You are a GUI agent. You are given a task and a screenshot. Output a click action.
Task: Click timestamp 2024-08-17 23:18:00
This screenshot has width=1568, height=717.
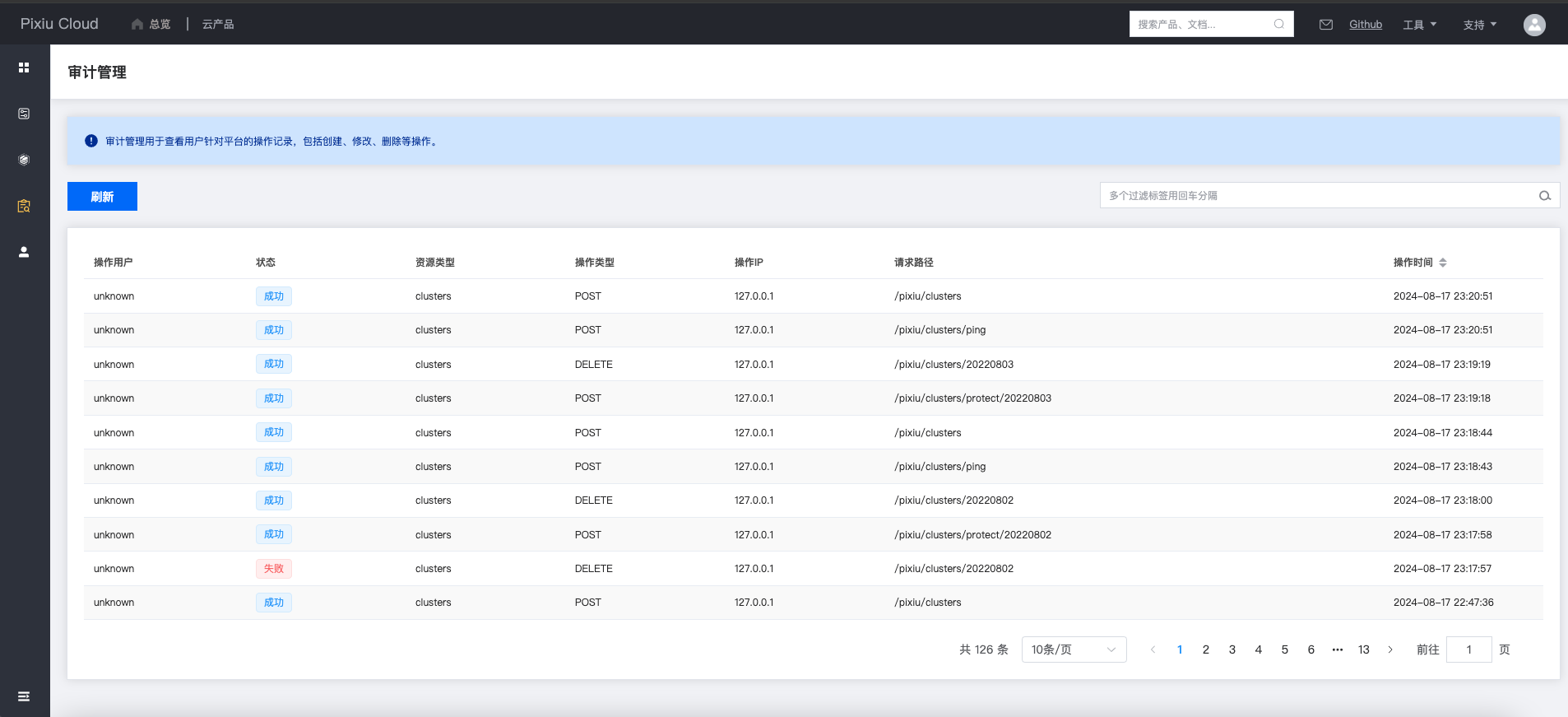click(x=1443, y=501)
